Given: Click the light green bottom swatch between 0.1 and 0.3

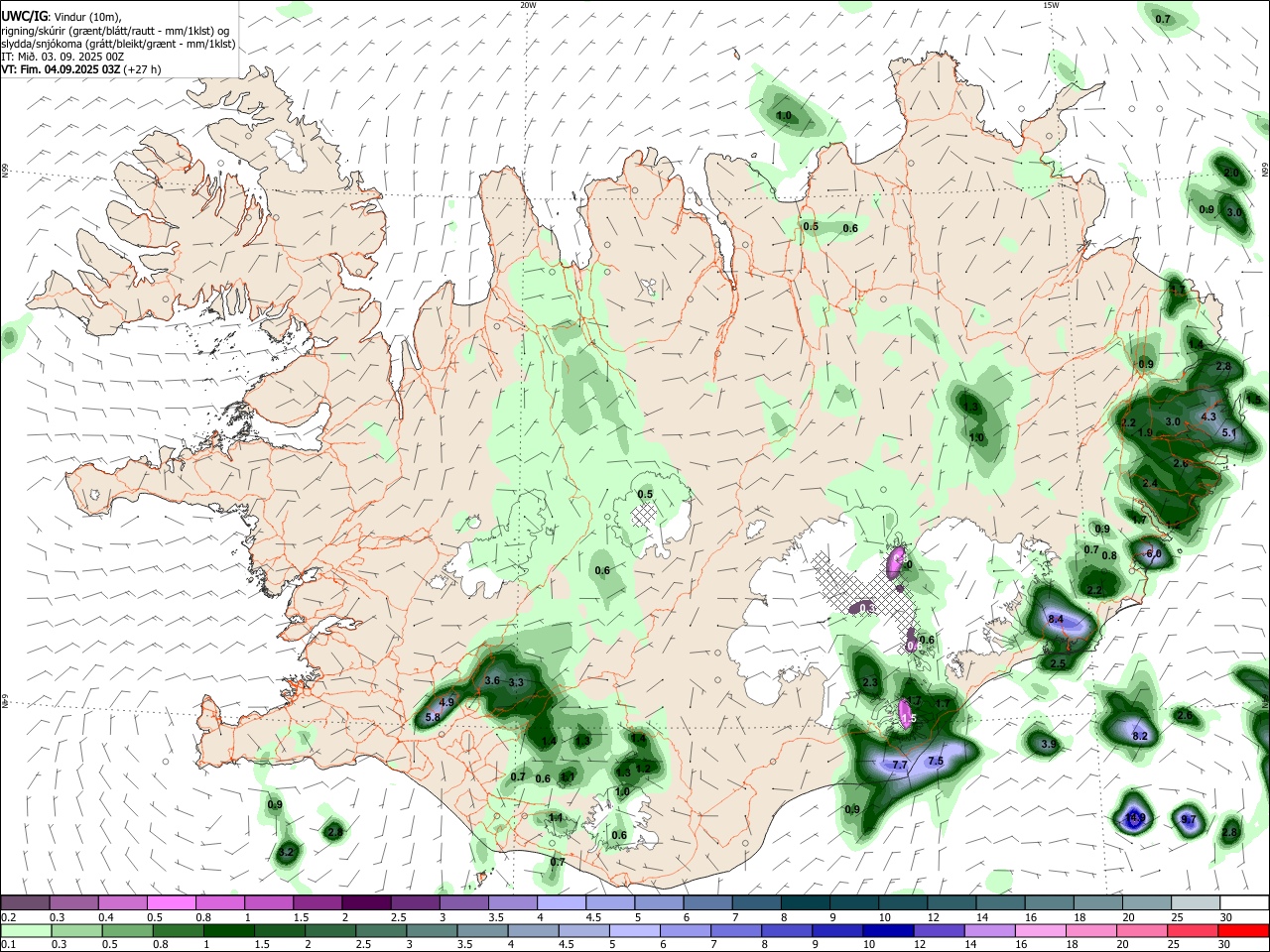Looking at the screenshot, I should 27,930.
